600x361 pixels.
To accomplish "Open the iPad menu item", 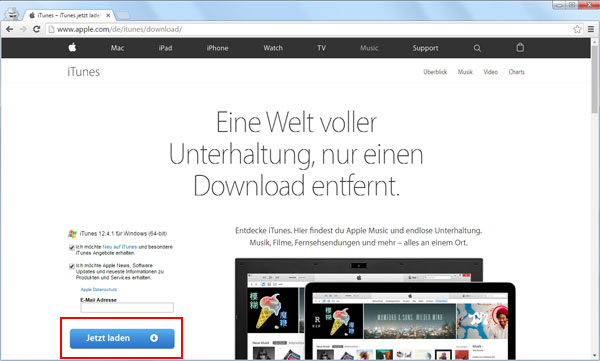I will pyautogui.click(x=165, y=48).
